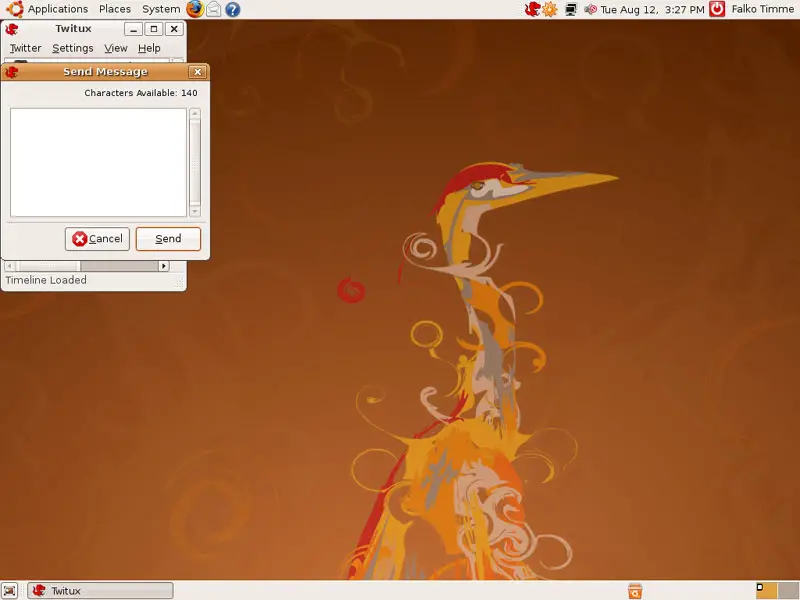Viewport: 800px width, 600px height.
Task: Select the Twitux taskbar button
Action: pyautogui.click(x=101, y=591)
